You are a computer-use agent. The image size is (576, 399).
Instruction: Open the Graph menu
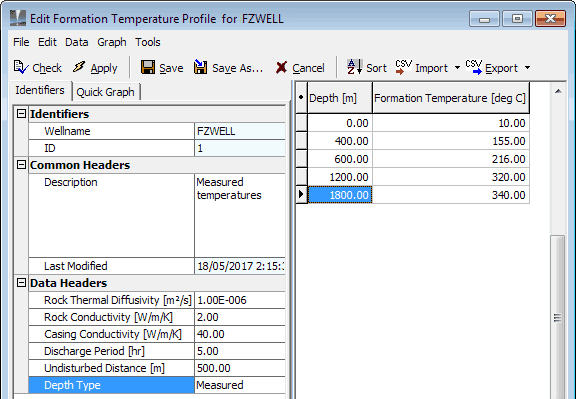pos(112,42)
